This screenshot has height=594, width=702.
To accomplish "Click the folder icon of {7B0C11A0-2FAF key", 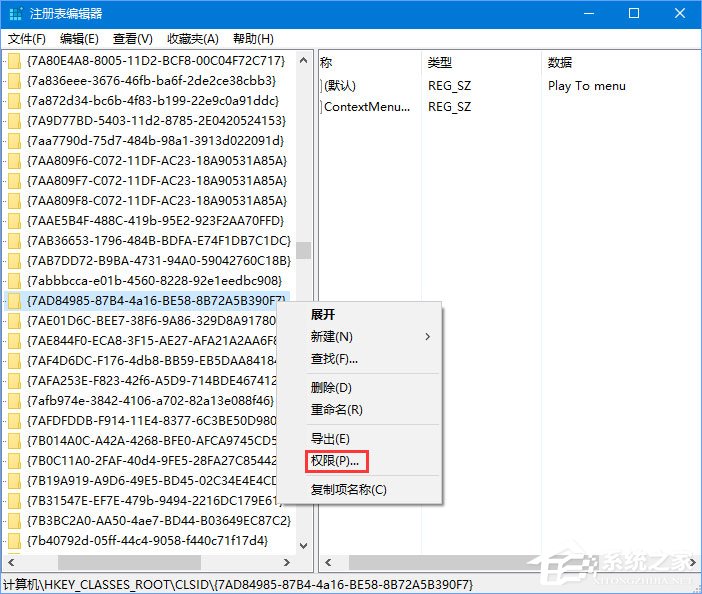I will (x=14, y=461).
